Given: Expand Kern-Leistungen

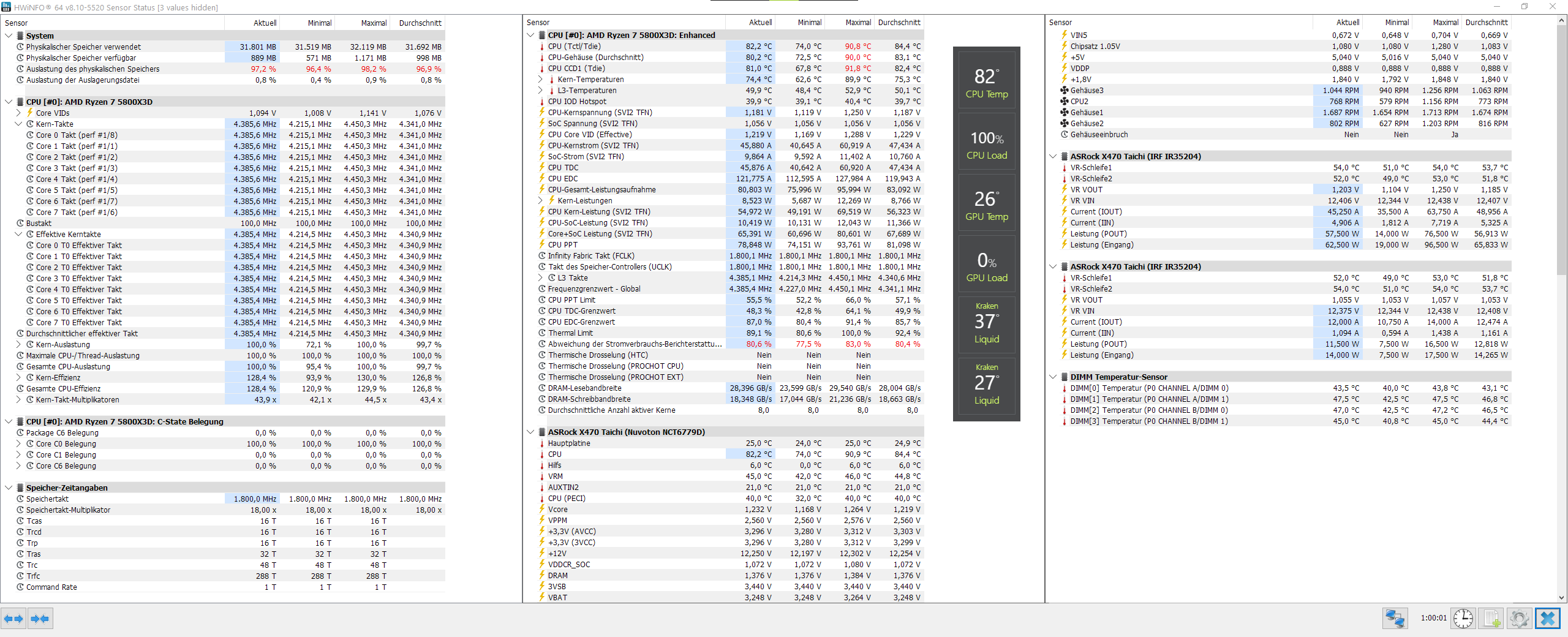Looking at the screenshot, I should (x=540, y=200).
